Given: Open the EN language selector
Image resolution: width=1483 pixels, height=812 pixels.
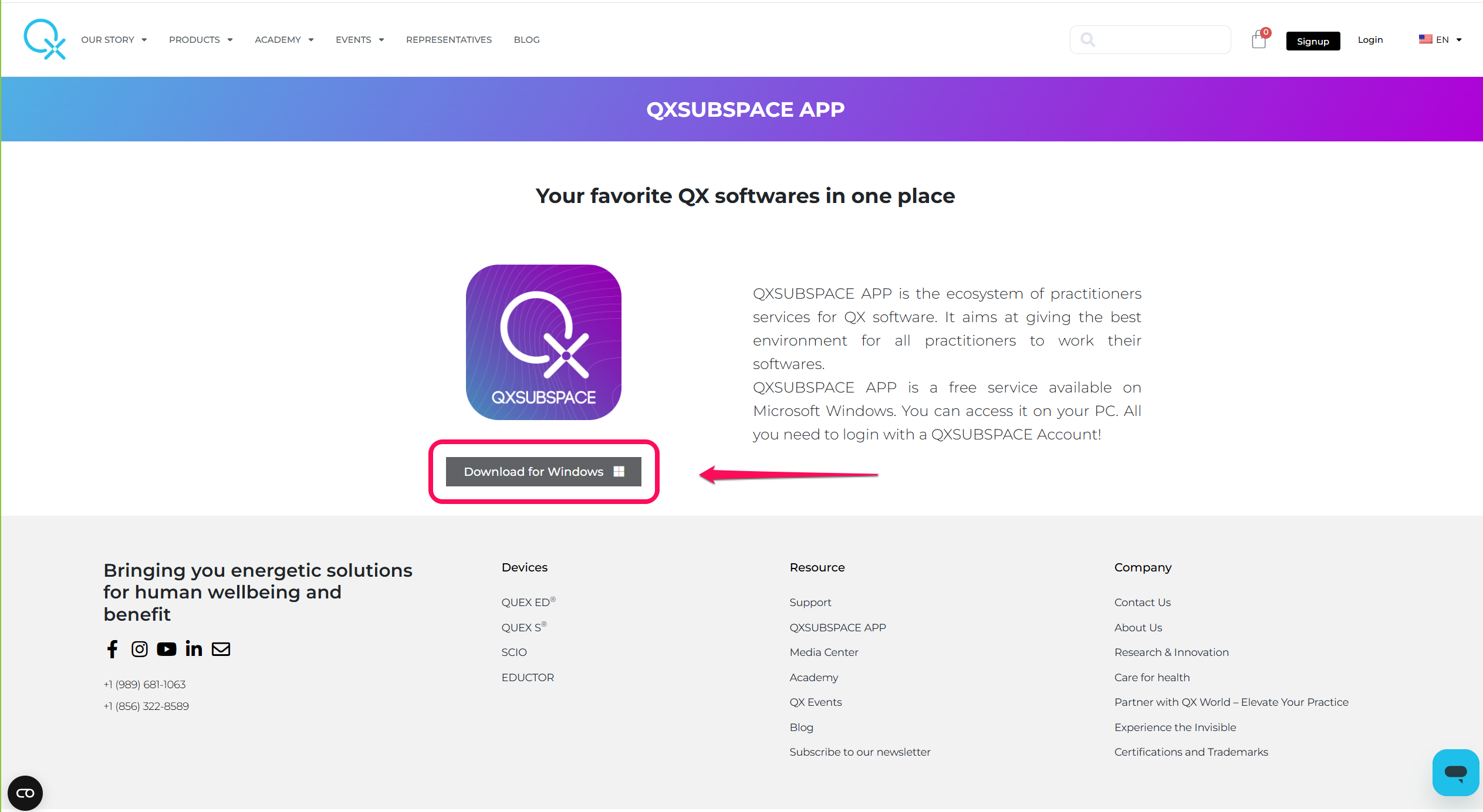Looking at the screenshot, I should [x=1440, y=40].
